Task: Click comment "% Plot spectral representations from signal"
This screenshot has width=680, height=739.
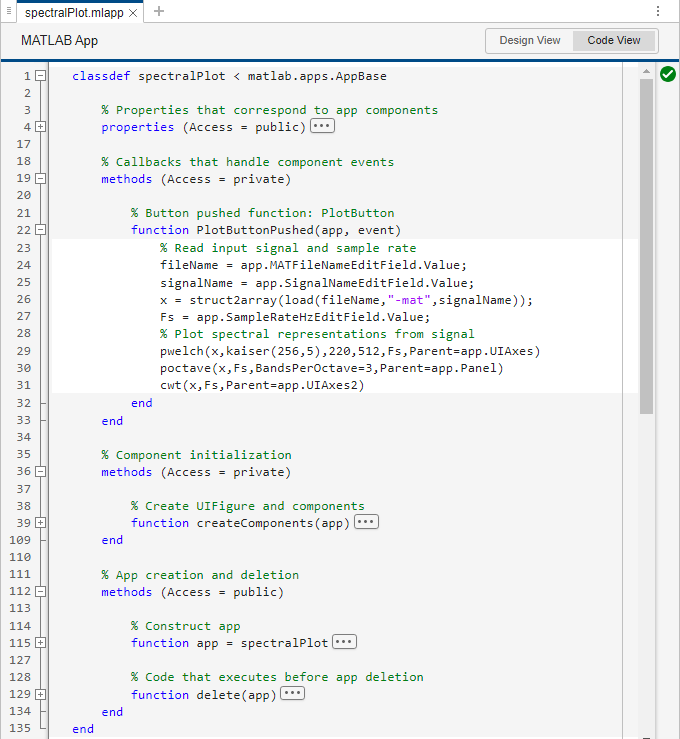Action: 317,334
